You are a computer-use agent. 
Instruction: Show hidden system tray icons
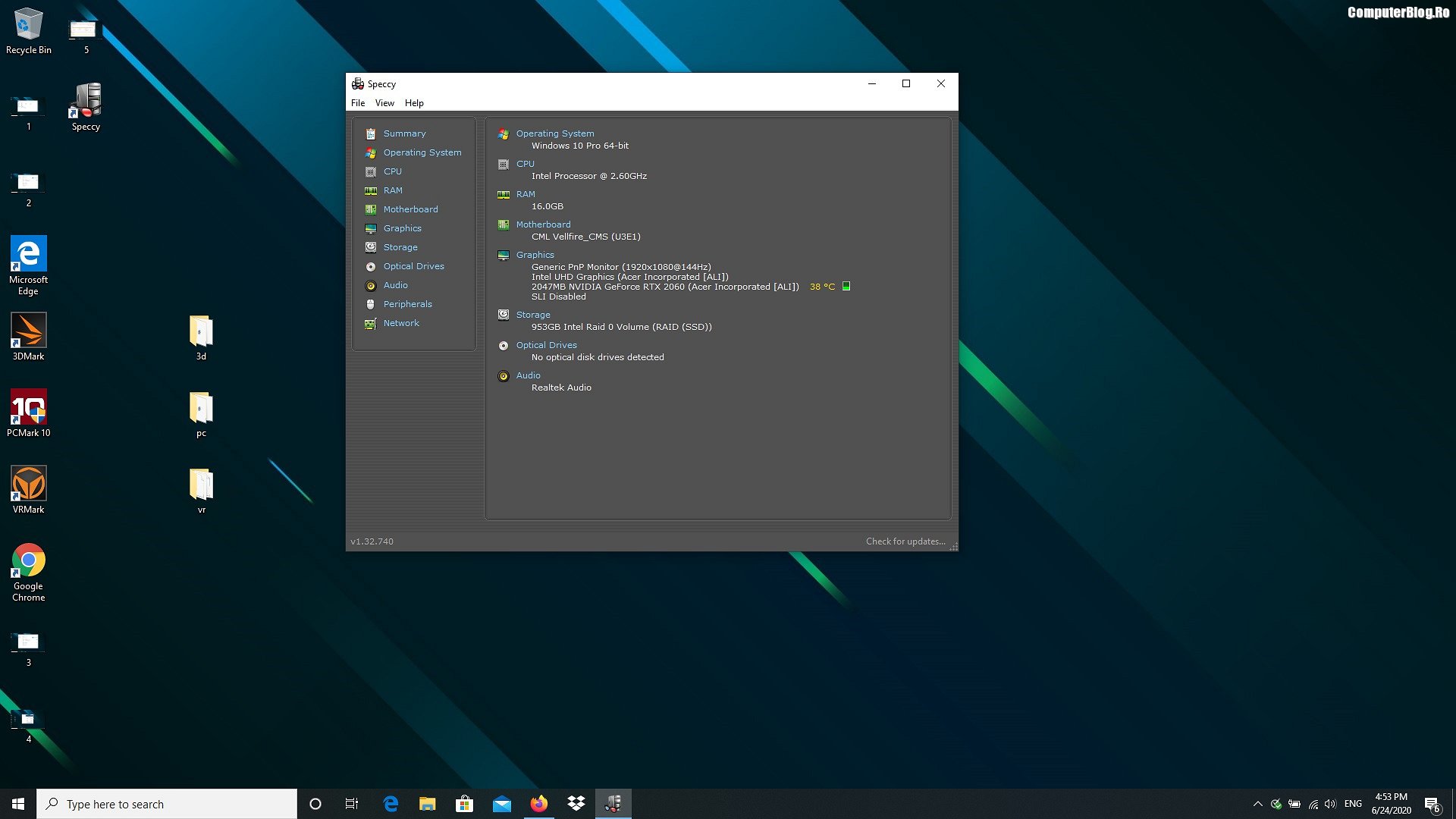click(x=1258, y=804)
